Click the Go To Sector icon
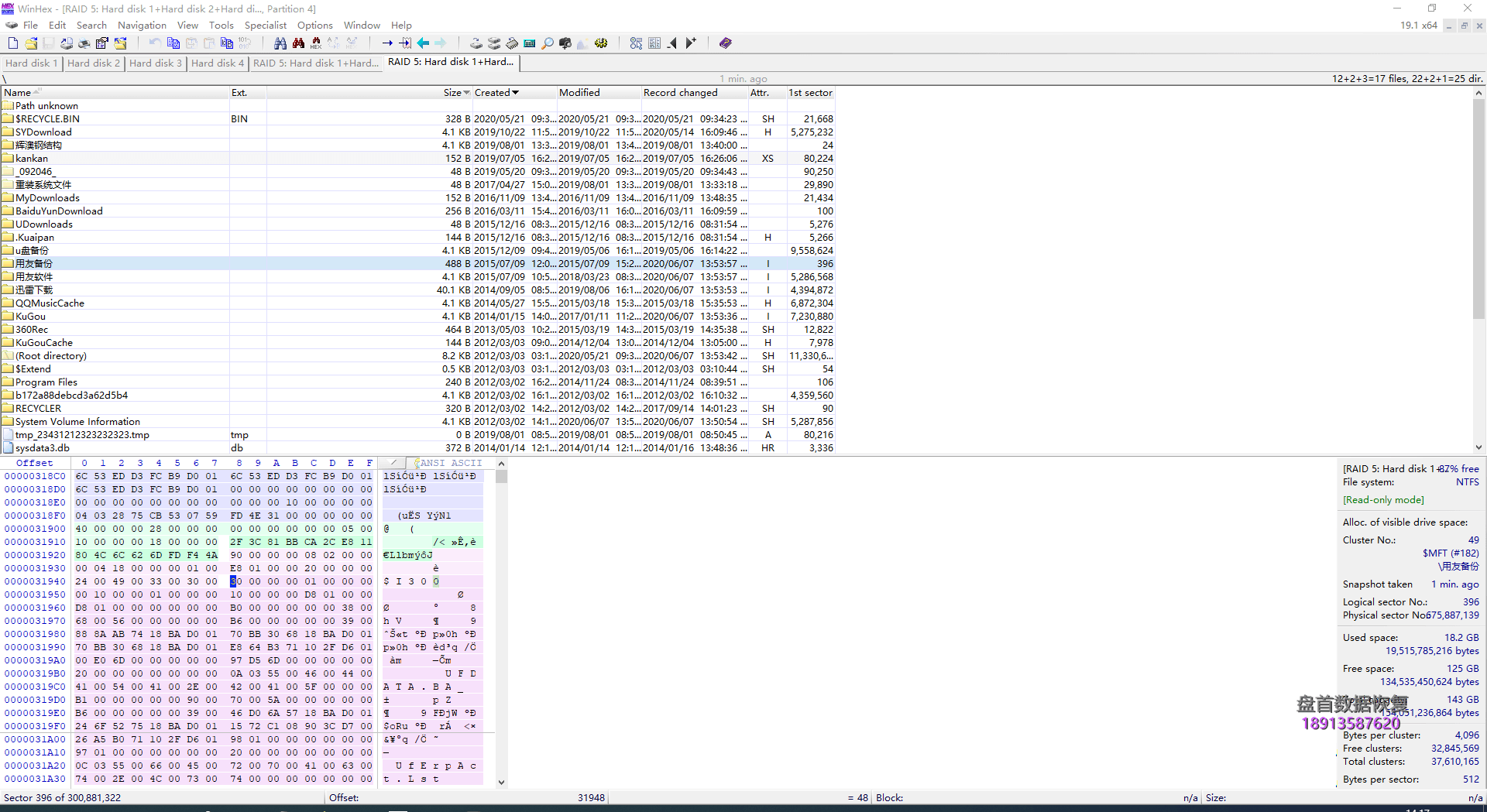Image resolution: width=1487 pixels, height=812 pixels. point(405,43)
